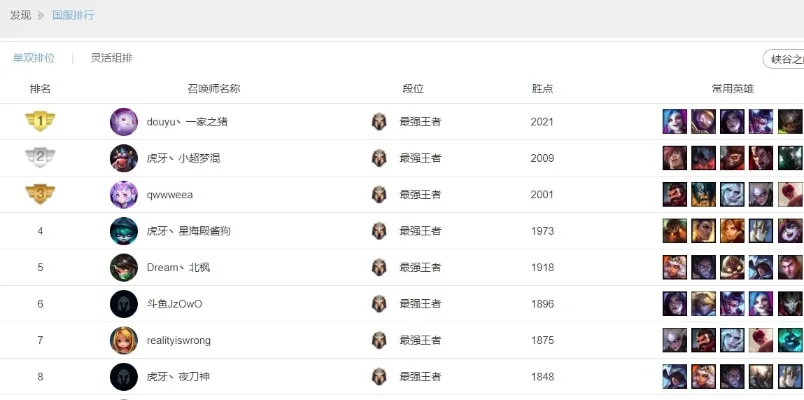The height and width of the screenshot is (400, 804).
Task: Select fourth champion icon in 斗鱼JzOwO row
Action: pyautogui.click(x=761, y=304)
